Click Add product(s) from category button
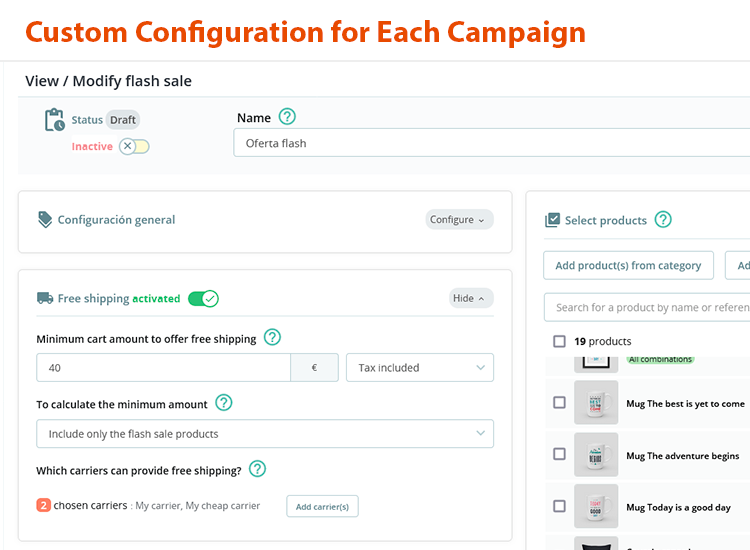The width and height of the screenshot is (750, 550). 628,265
